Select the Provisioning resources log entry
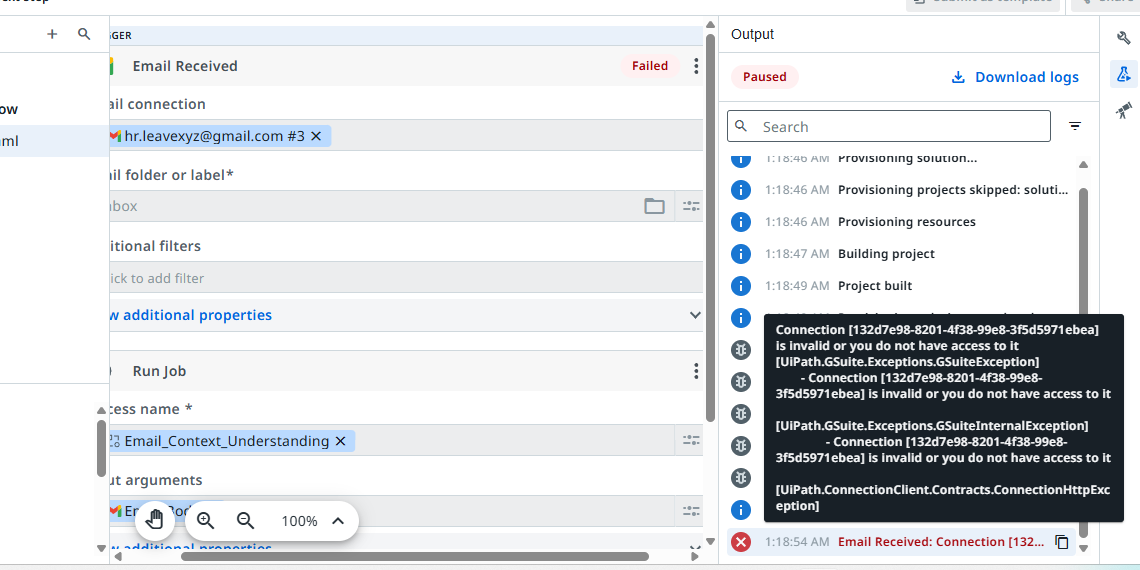The image size is (1140, 570). (900, 222)
